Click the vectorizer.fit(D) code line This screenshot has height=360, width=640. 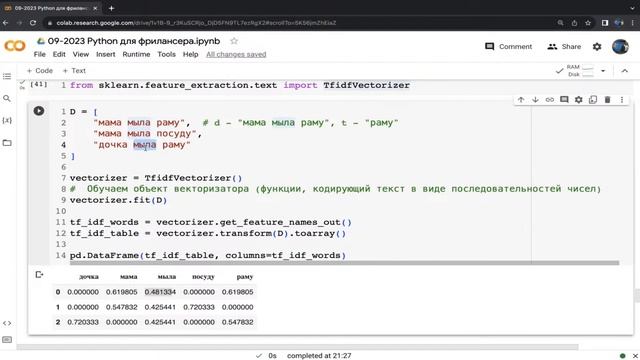tap(118, 200)
